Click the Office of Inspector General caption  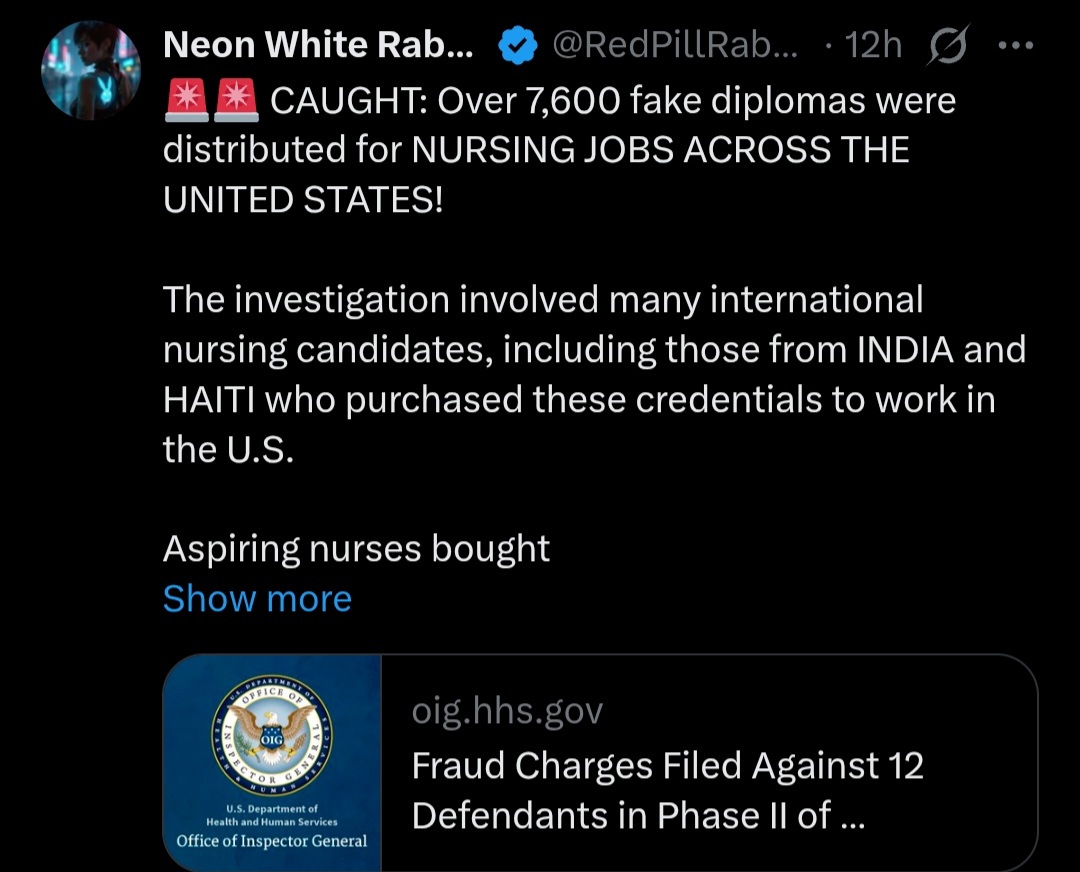coord(272,840)
